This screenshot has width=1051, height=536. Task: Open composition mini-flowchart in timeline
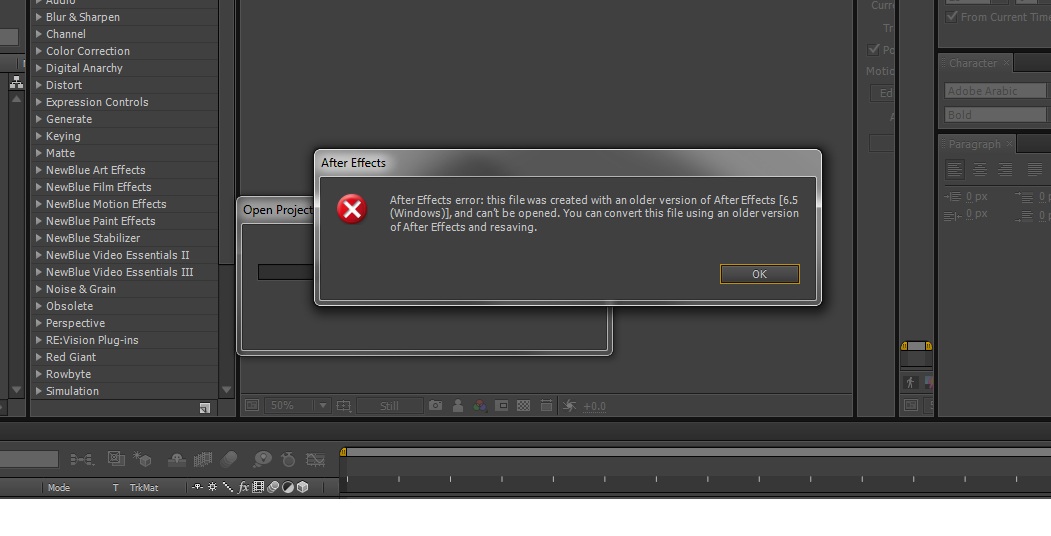82,459
